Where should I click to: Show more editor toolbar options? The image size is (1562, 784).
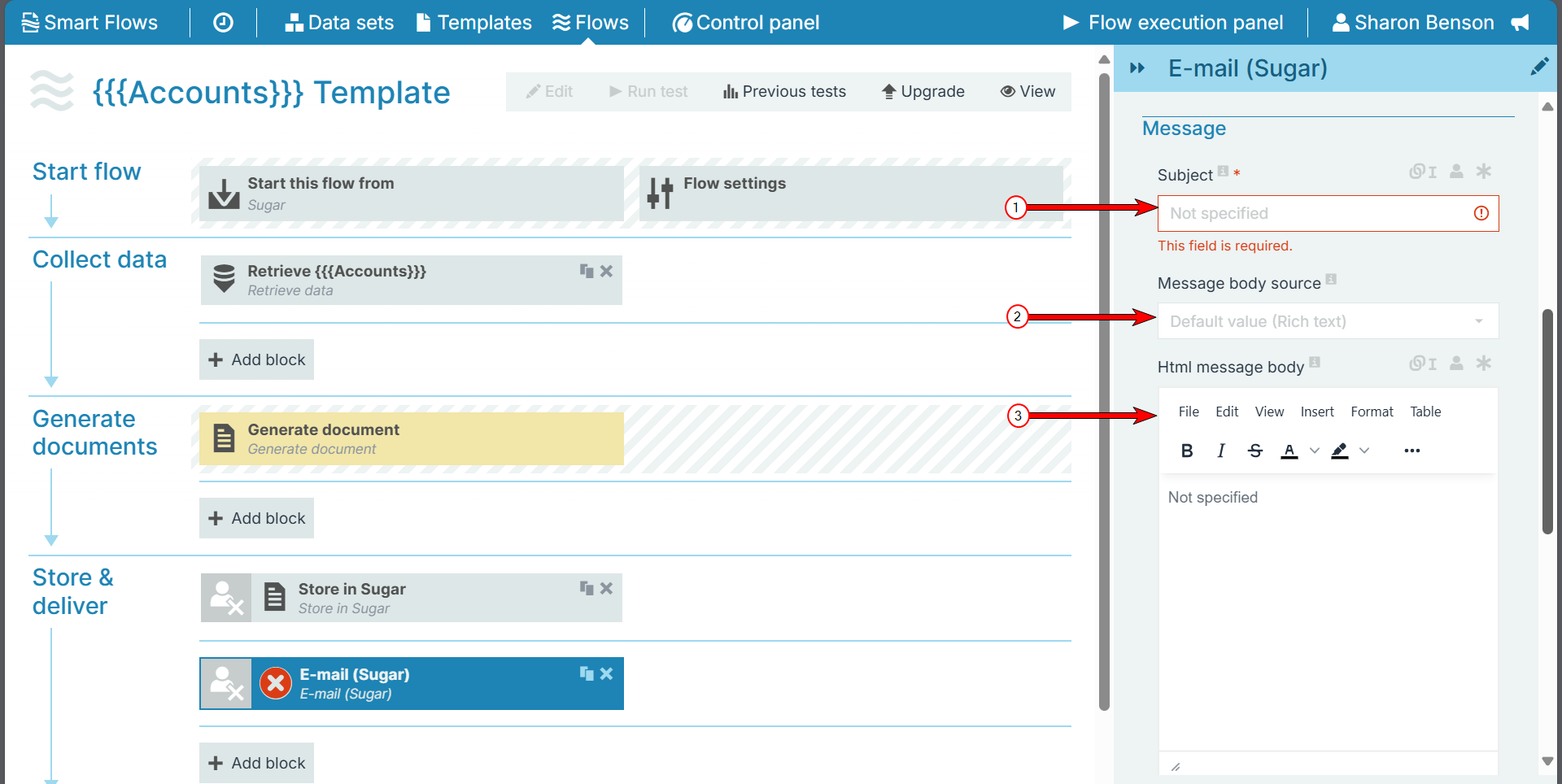[1412, 451]
